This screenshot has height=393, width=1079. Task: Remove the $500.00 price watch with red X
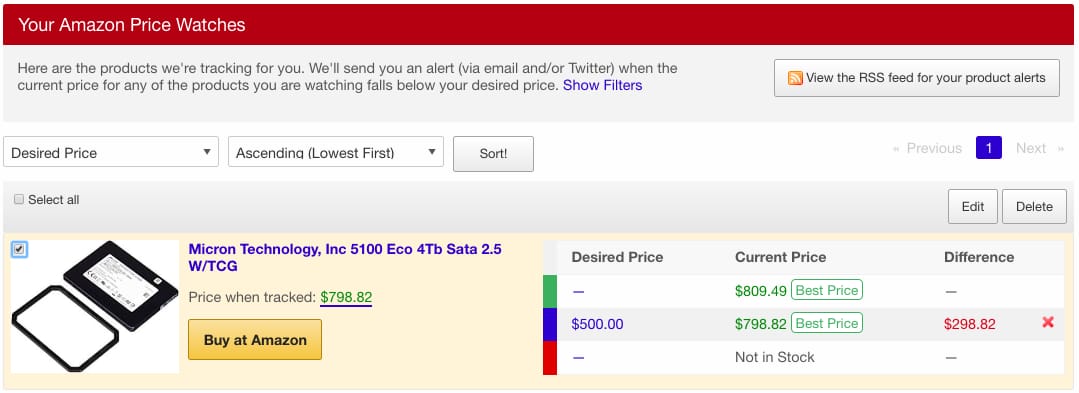coord(1048,322)
